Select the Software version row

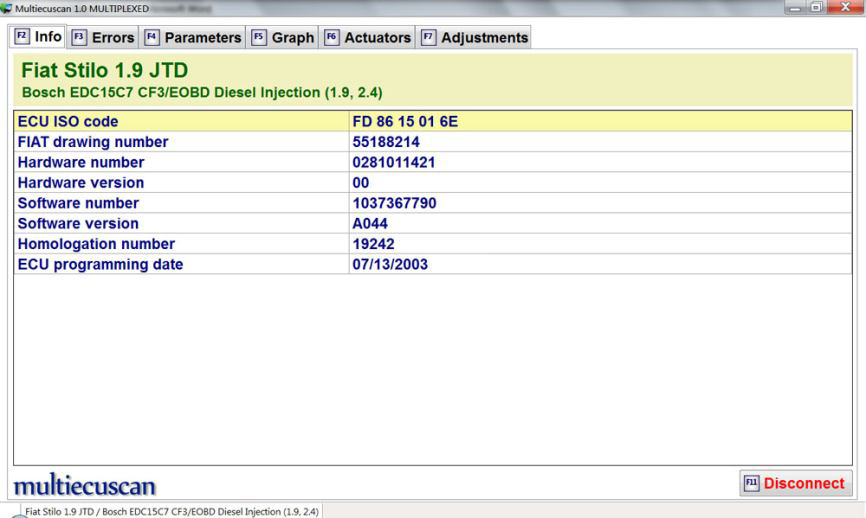180,223
